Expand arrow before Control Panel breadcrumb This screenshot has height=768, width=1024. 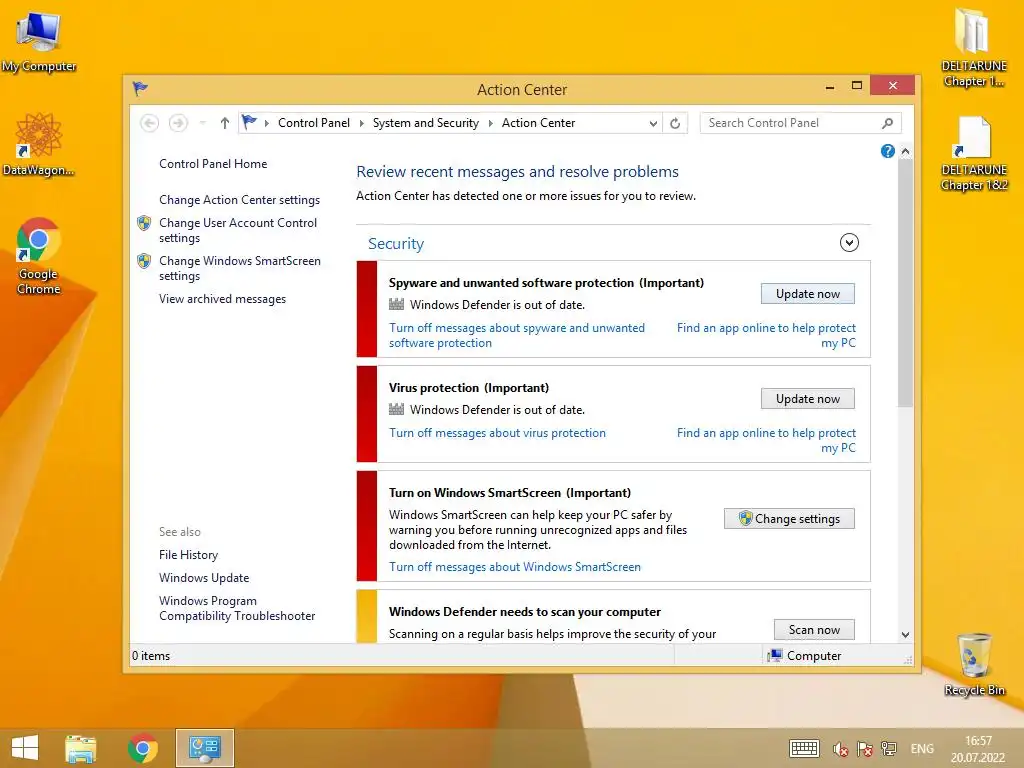pos(266,123)
